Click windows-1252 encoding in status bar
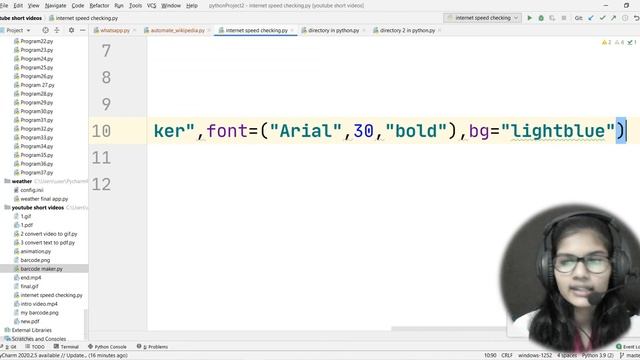Viewport: 640px width, 360px height. [x=535, y=356]
